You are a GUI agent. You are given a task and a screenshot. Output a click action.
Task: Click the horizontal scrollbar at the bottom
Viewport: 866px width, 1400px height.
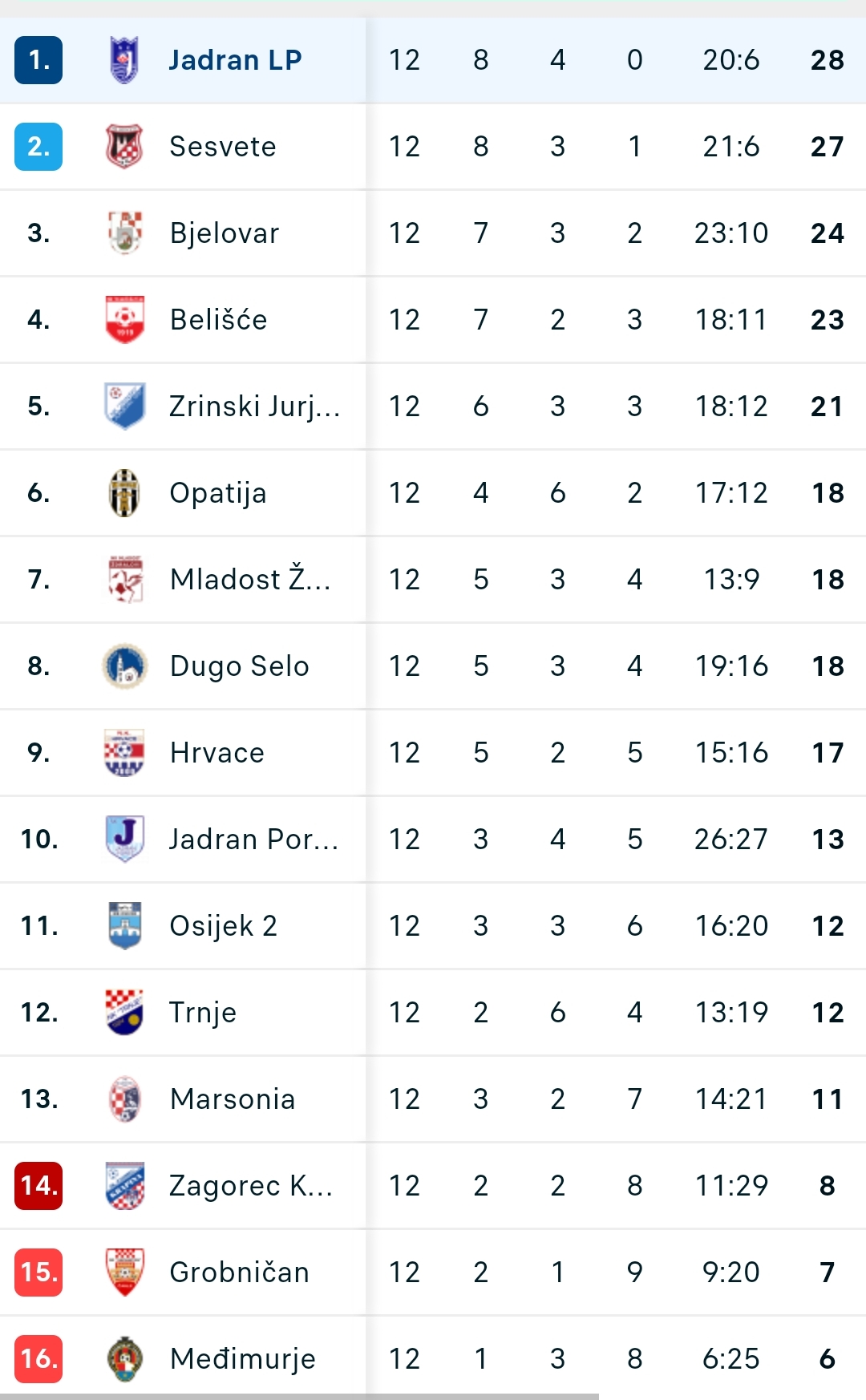pyautogui.click(x=299, y=1397)
